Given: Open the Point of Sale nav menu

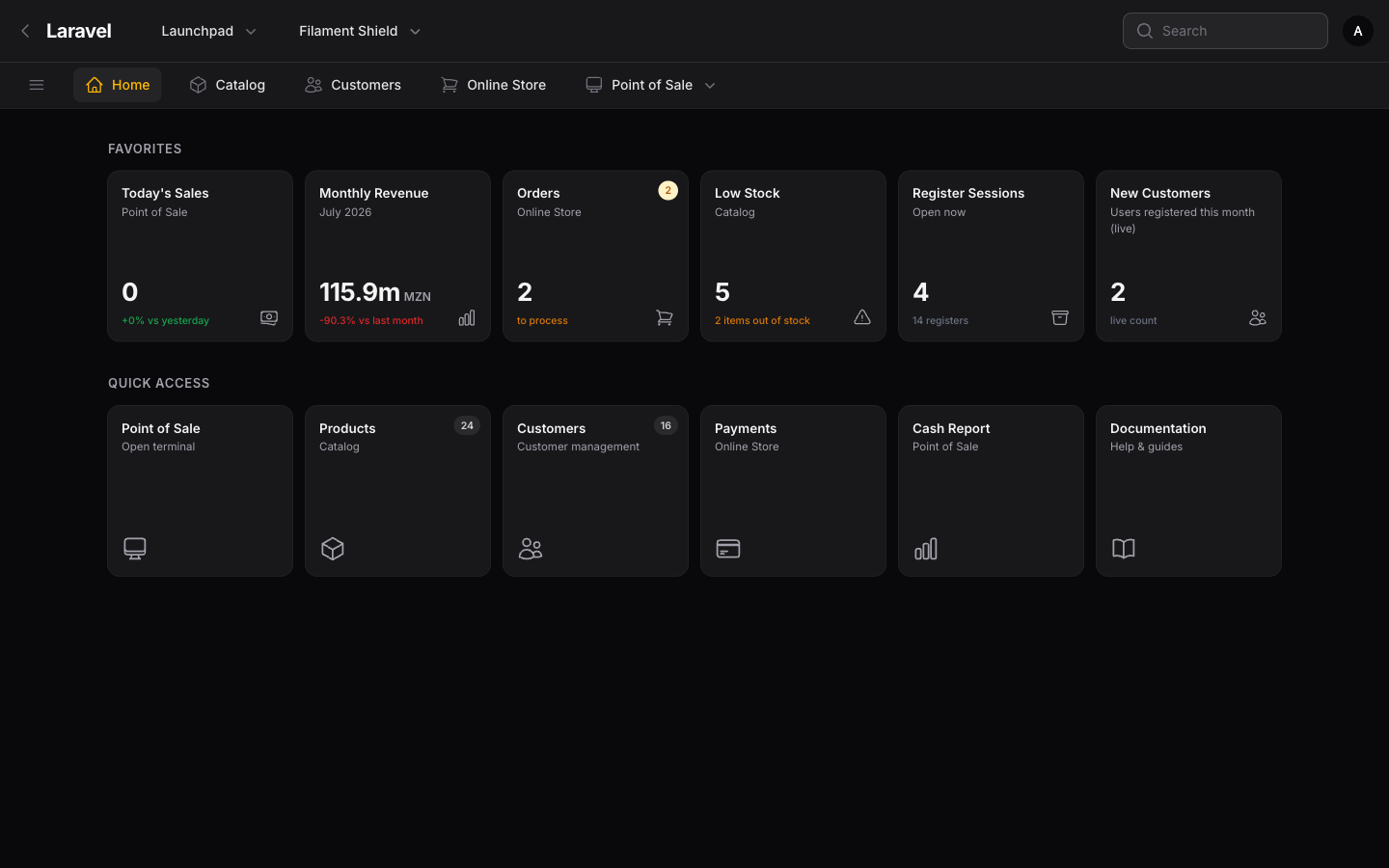Looking at the screenshot, I should coord(650,85).
